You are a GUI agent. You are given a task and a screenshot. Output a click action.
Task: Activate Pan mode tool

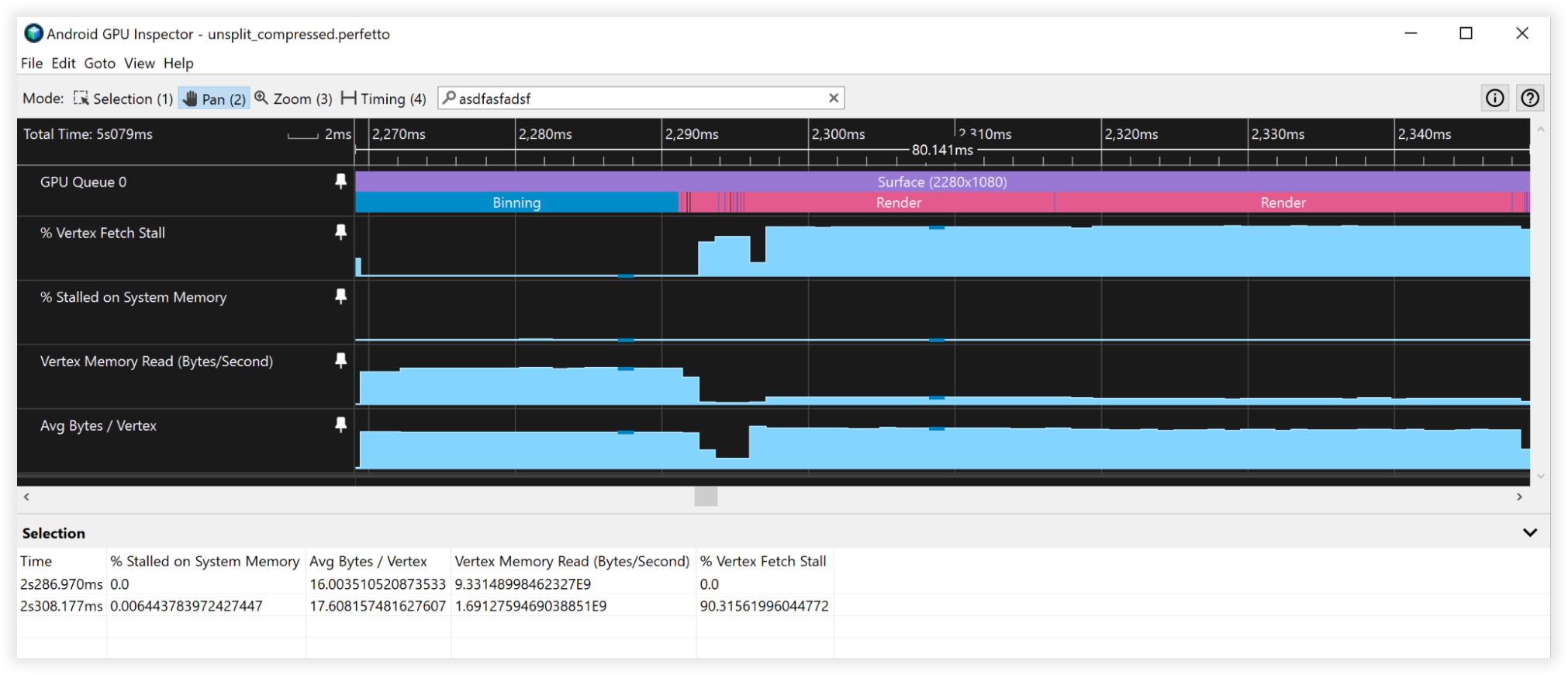[214, 99]
